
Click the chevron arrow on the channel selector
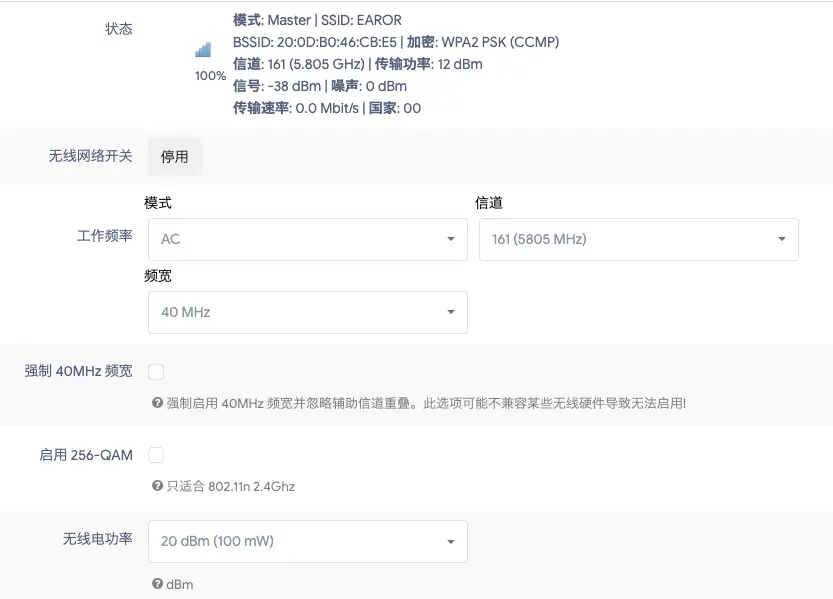[781, 239]
